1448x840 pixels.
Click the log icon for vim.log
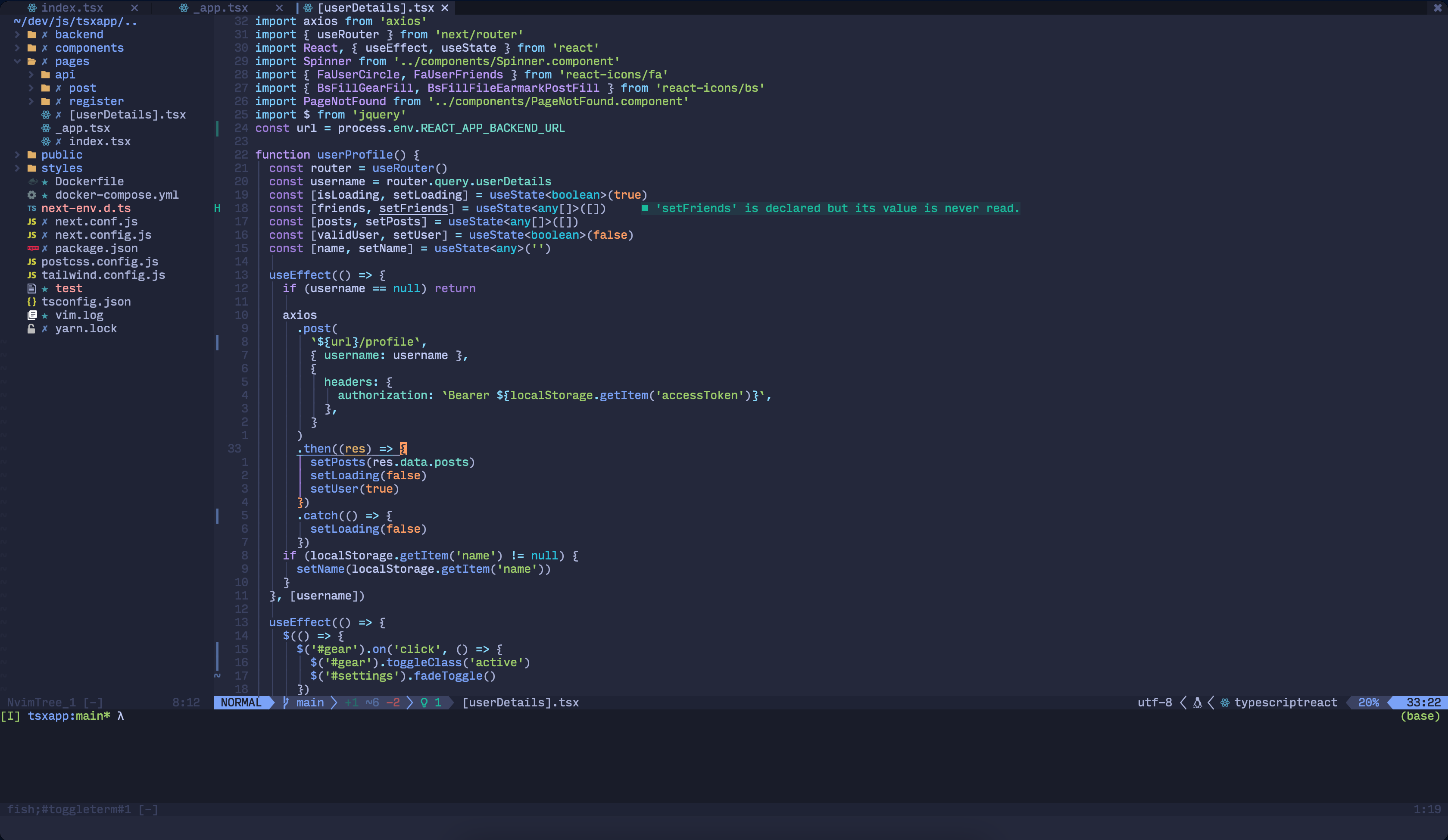pyautogui.click(x=32, y=315)
